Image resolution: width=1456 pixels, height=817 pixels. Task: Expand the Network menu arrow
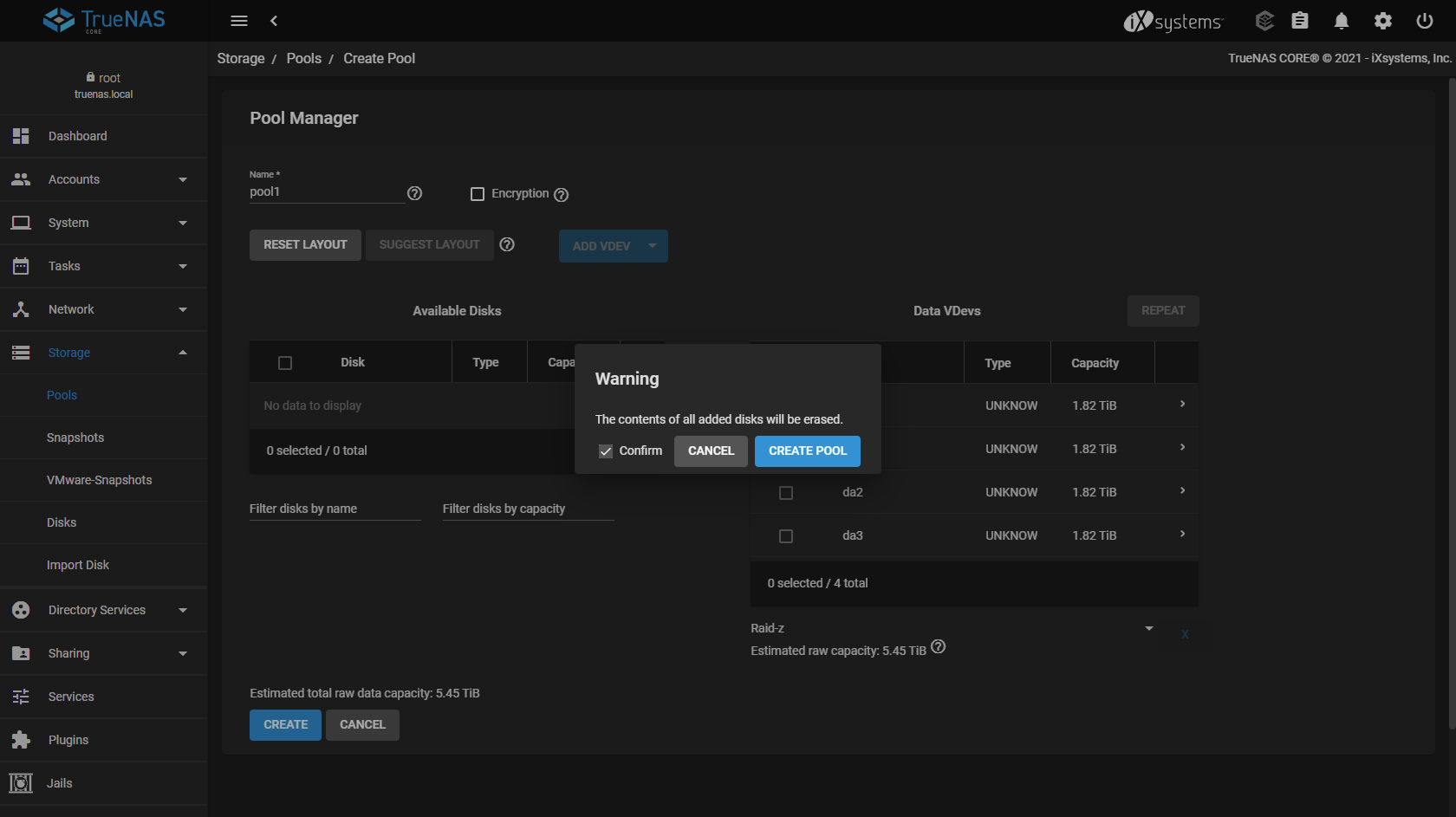coord(183,309)
